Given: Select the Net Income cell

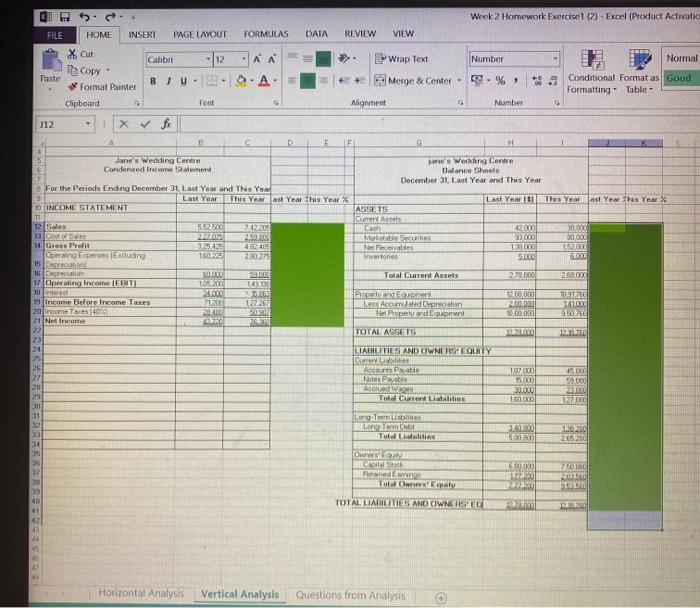Looking at the screenshot, I should pyautogui.click(x=110, y=321).
